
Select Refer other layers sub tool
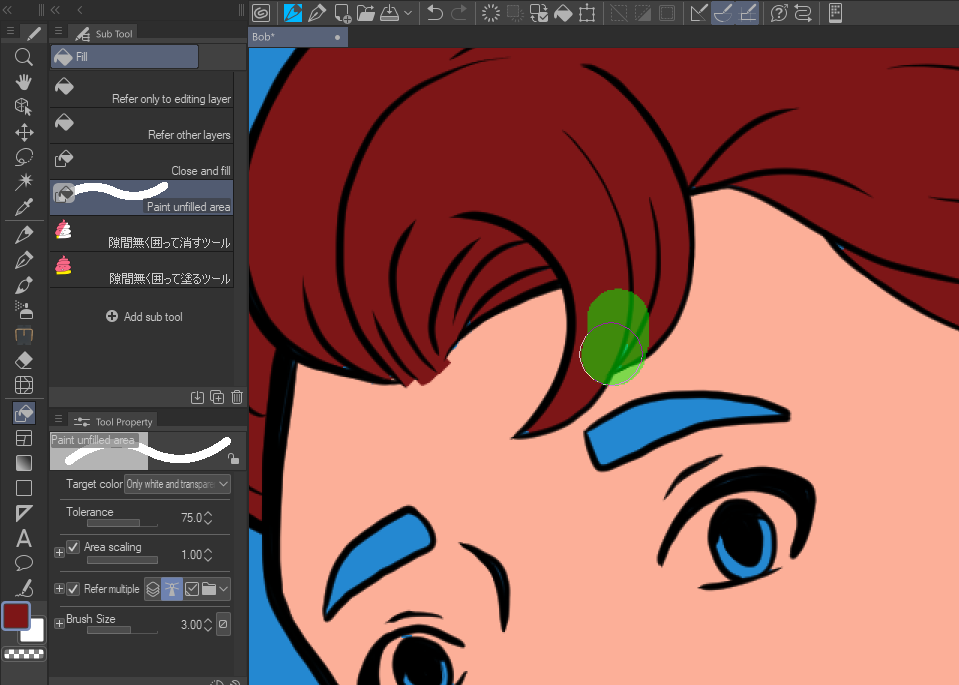(x=141, y=125)
